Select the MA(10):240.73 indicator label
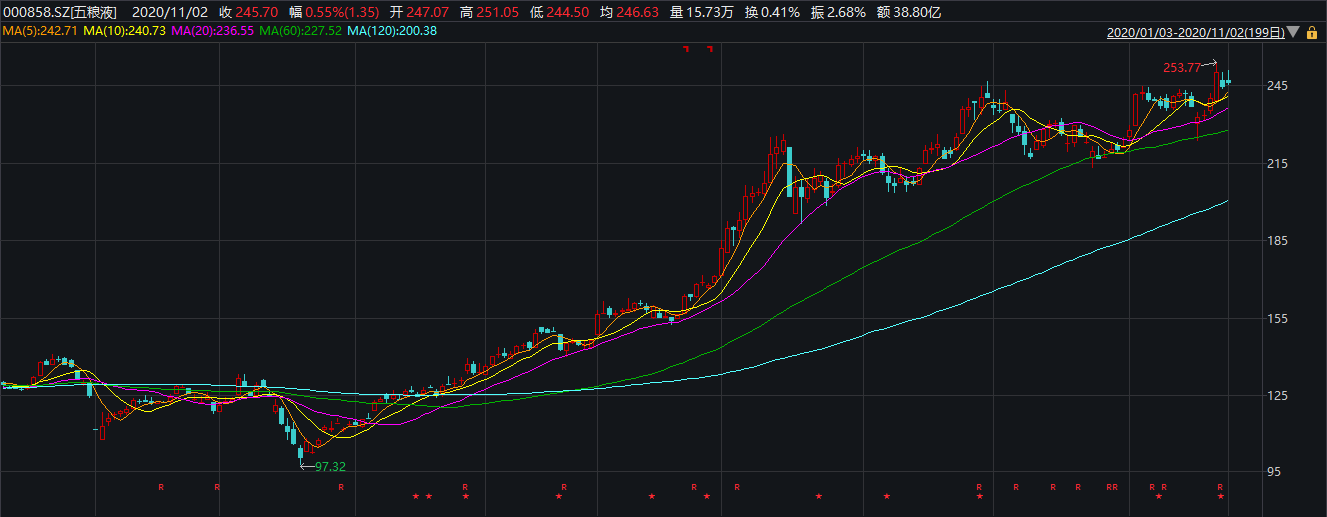 (x=124, y=31)
